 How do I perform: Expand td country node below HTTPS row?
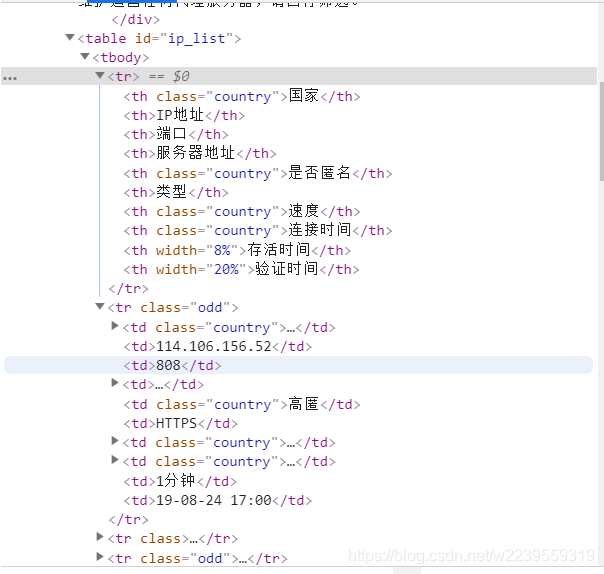coord(114,441)
